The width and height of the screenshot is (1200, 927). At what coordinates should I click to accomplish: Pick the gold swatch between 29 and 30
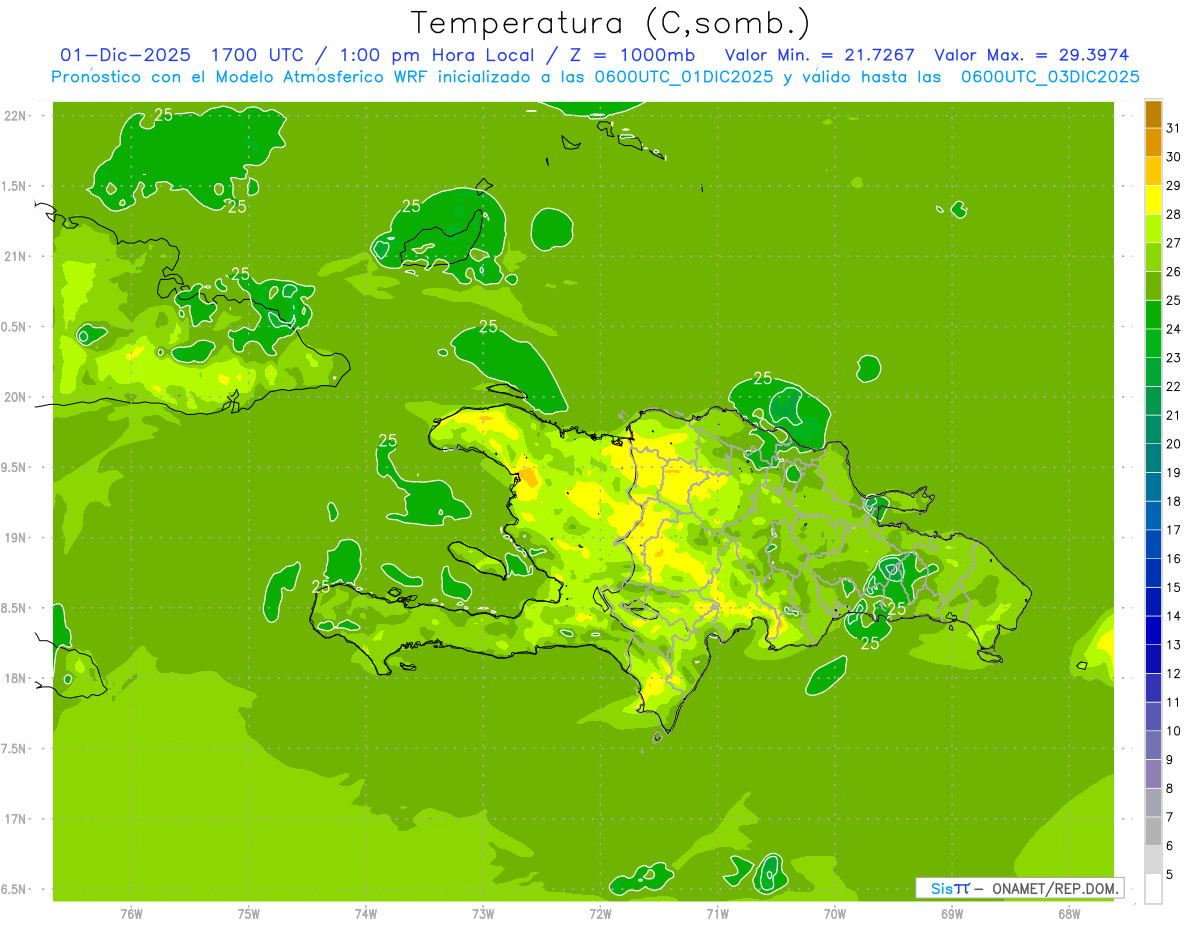(1153, 171)
